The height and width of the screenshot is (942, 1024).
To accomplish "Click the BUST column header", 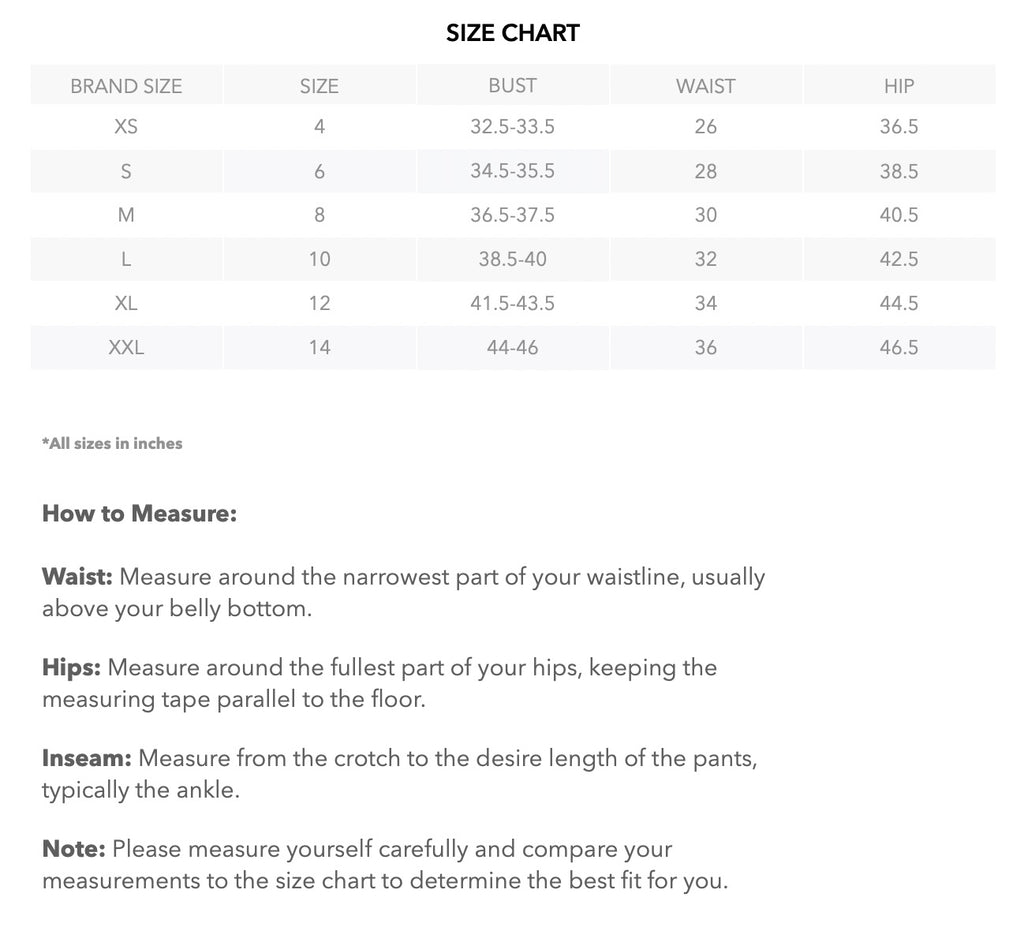I will (512, 86).
